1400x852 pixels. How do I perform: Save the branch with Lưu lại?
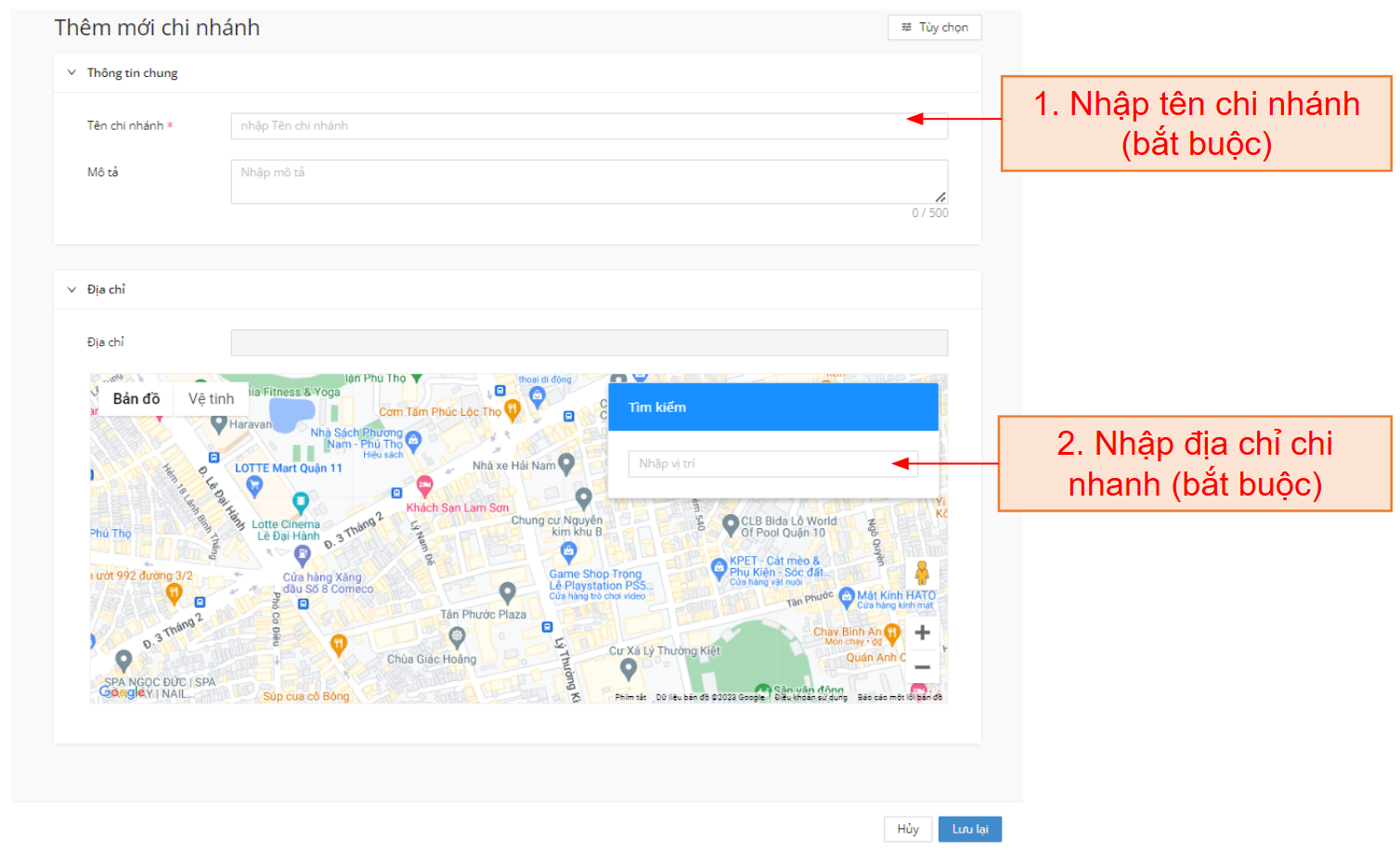click(969, 829)
